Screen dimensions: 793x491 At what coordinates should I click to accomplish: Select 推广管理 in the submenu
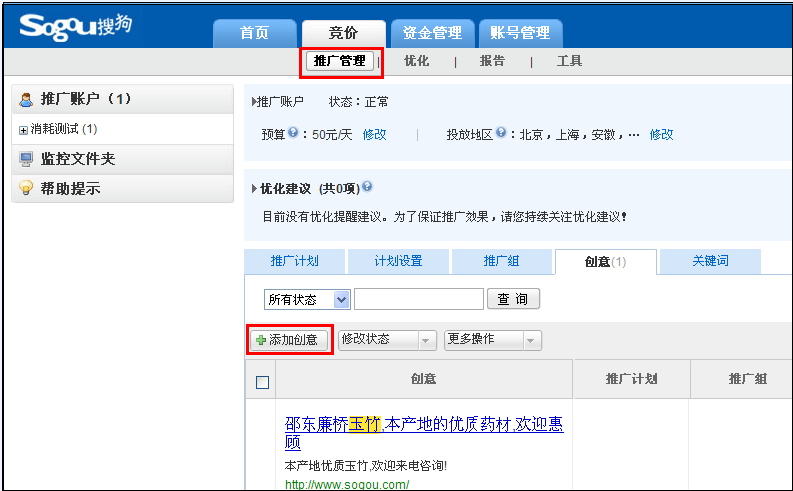click(x=340, y=61)
